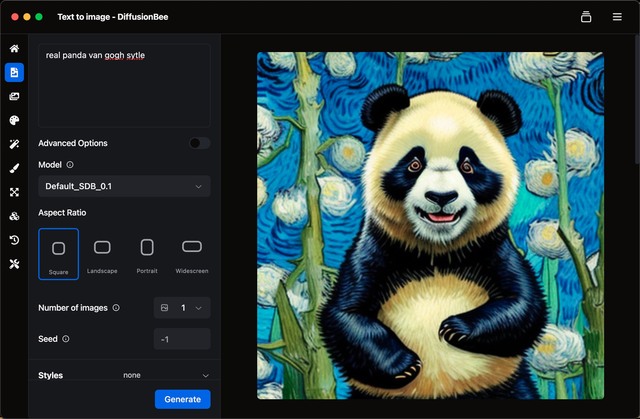Image resolution: width=640 pixels, height=419 pixels.
Task: Click the info icon next to Number of images
Action: pyautogui.click(x=116, y=308)
